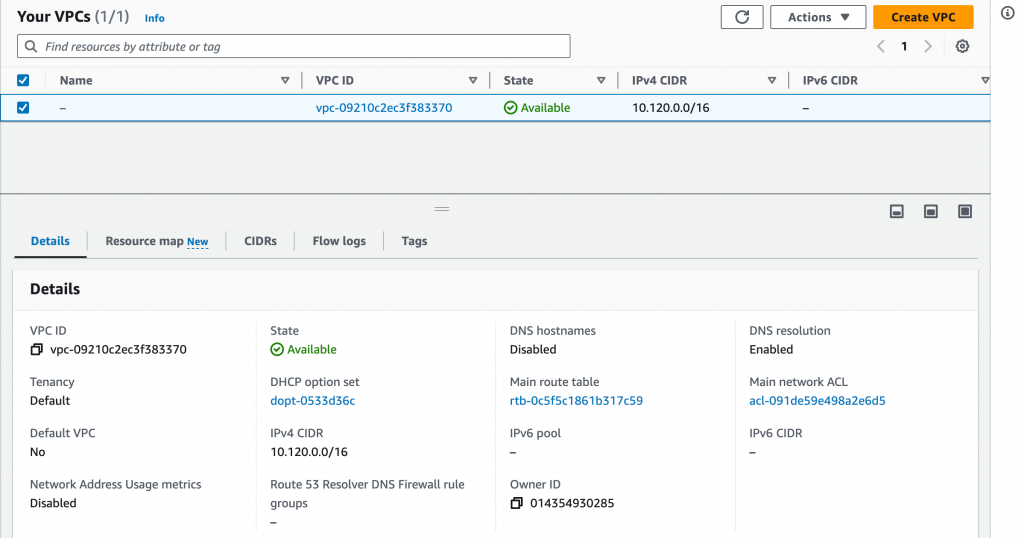
Task: Click page number 1 in pagination
Action: (904, 46)
